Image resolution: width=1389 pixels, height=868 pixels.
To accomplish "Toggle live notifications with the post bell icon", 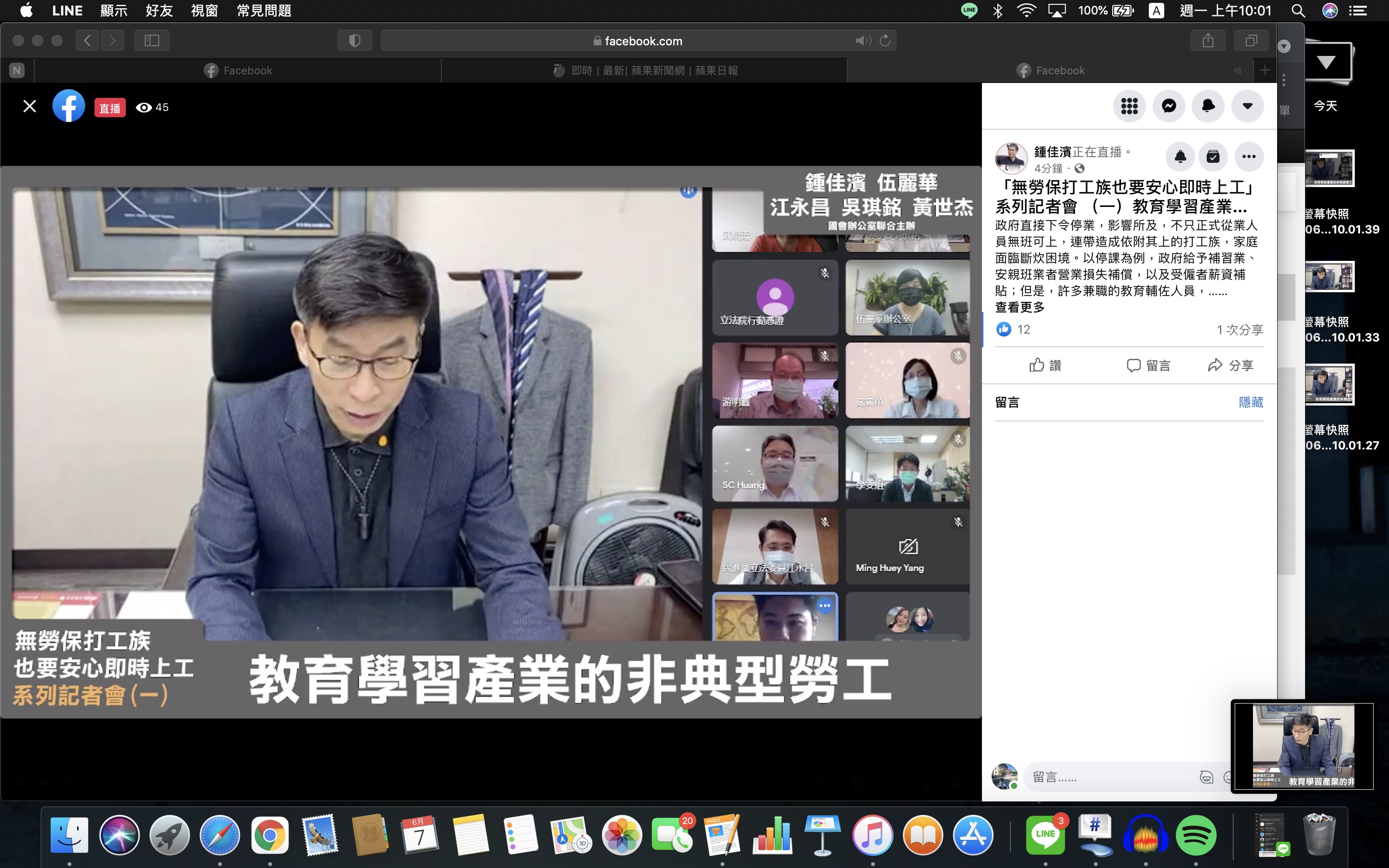I will tap(1180, 156).
